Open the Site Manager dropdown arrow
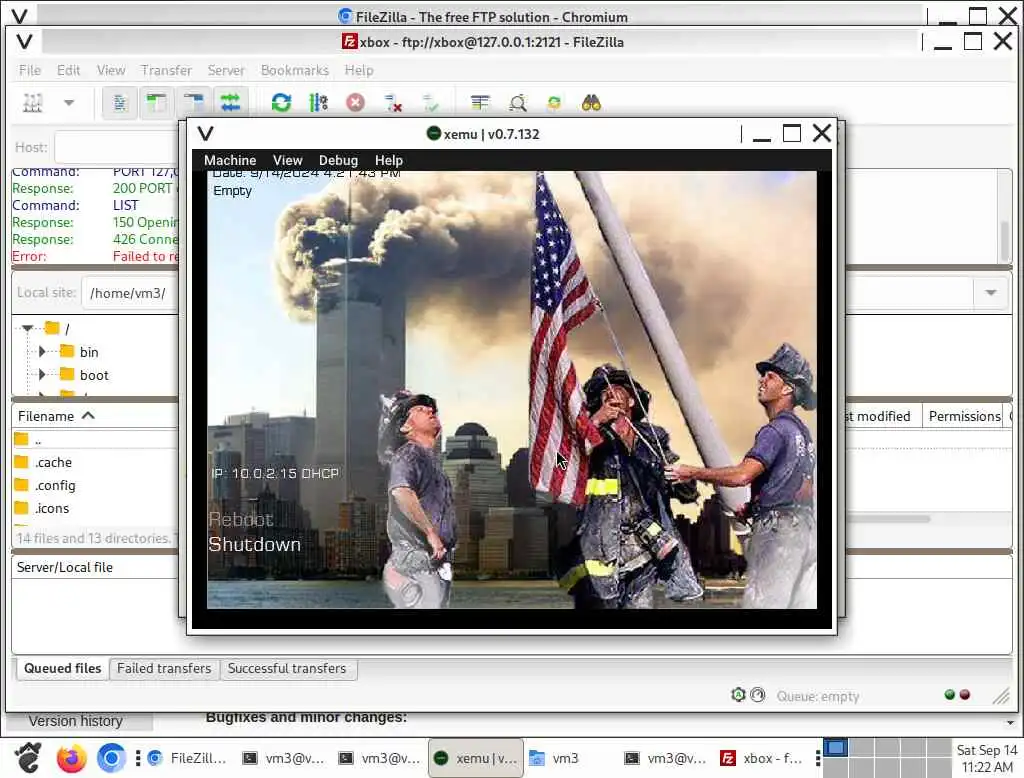Image resolution: width=1024 pixels, height=778 pixels. (x=69, y=103)
